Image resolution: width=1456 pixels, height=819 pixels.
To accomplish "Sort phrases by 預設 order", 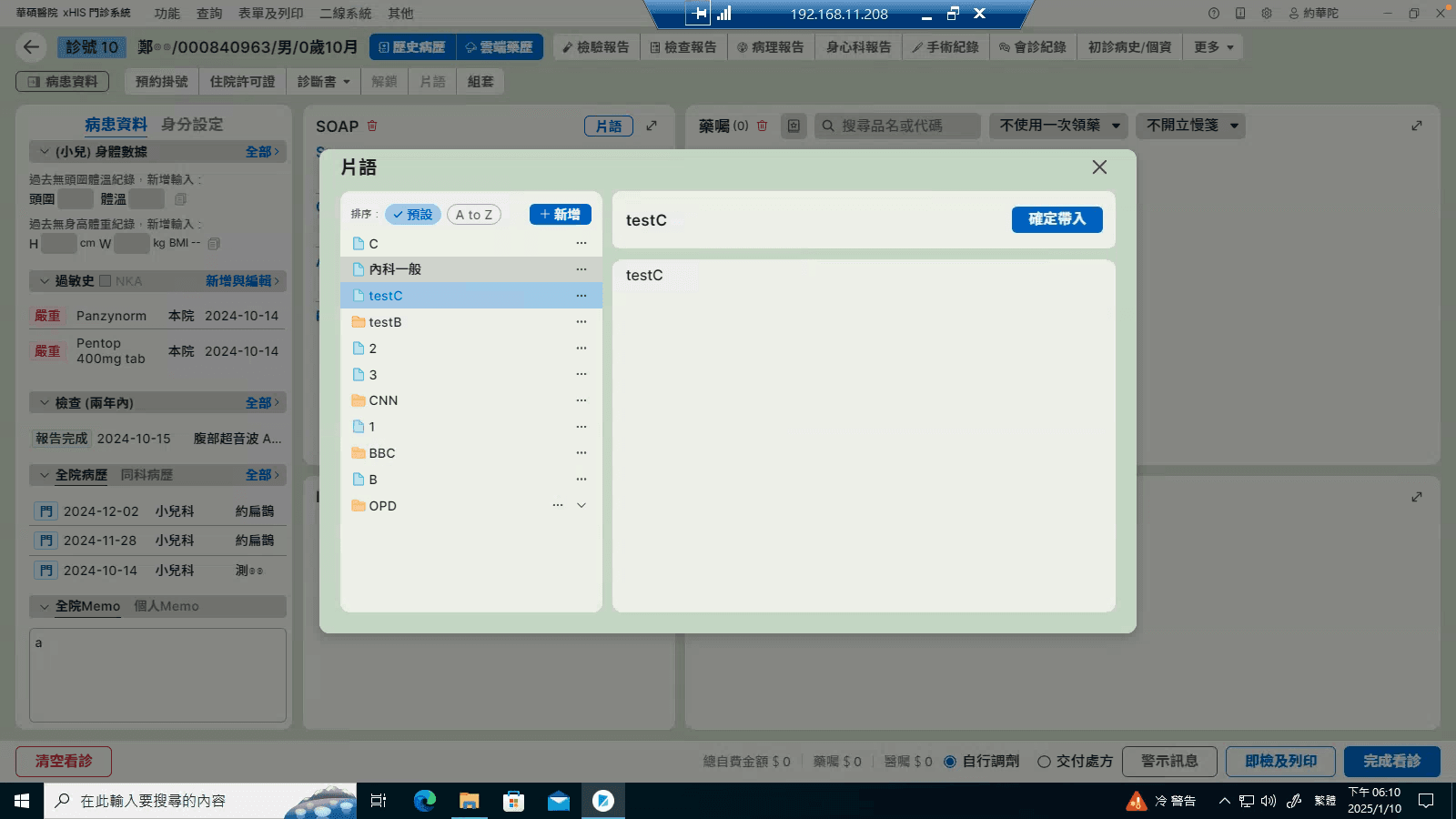I will [413, 215].
